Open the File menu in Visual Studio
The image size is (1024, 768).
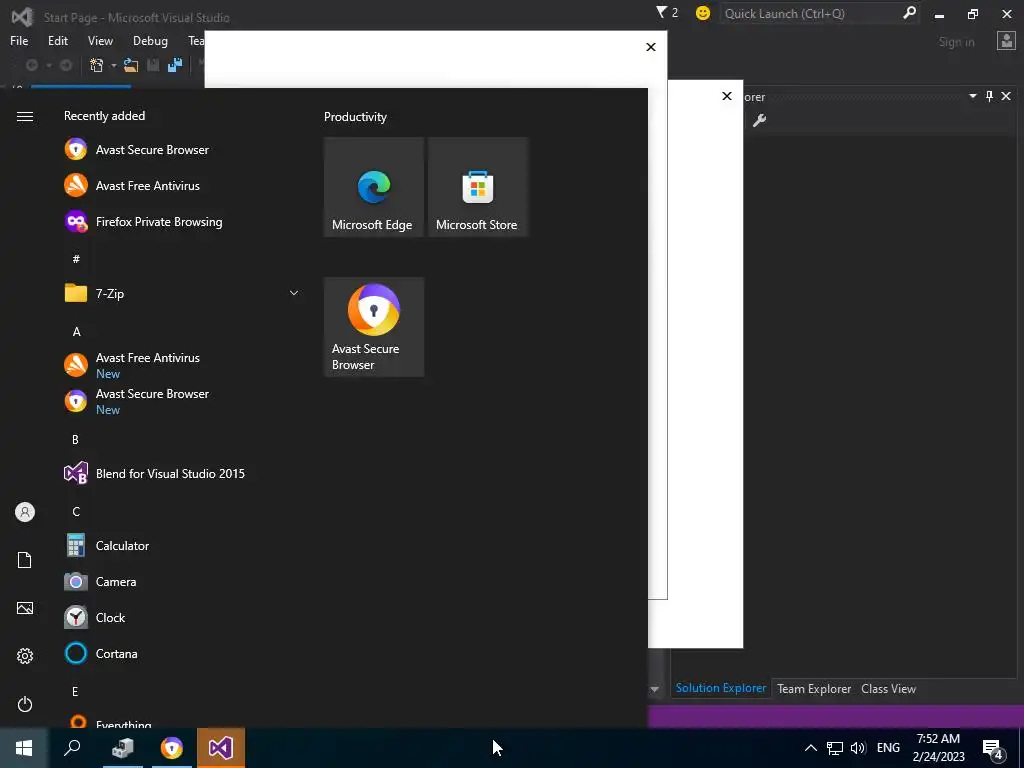pyautogui.click(x=19, y=40)
